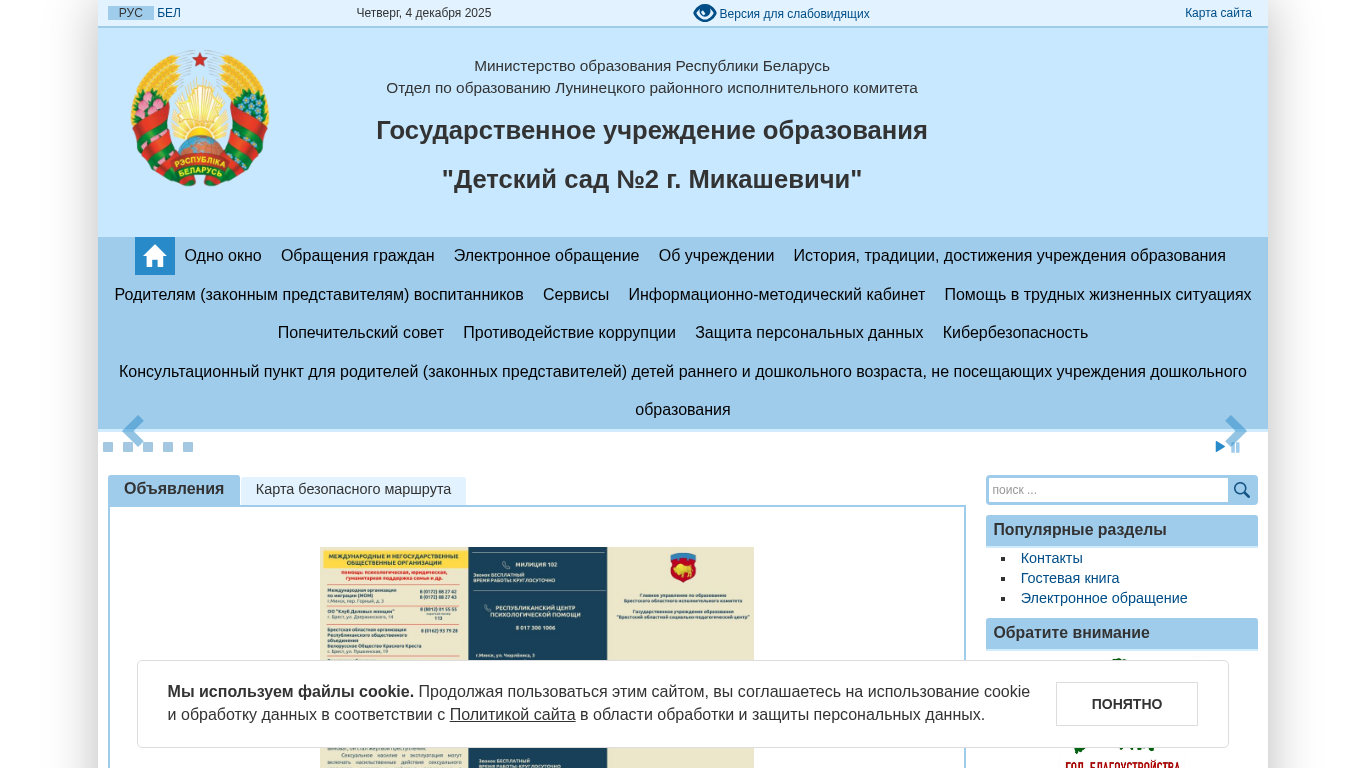
Task: Open Кибербезопасность menu item
Action: point(1015,333)
